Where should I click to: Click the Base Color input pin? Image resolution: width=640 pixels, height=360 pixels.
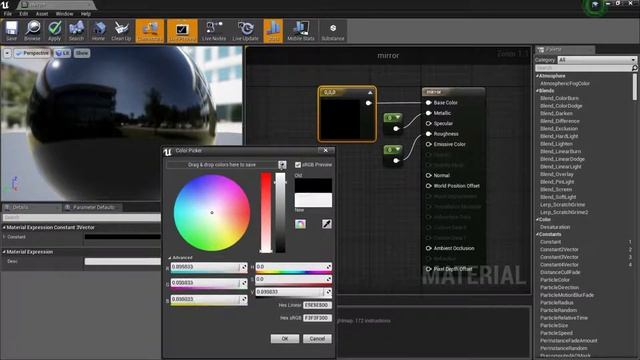[x=429, y=102]
